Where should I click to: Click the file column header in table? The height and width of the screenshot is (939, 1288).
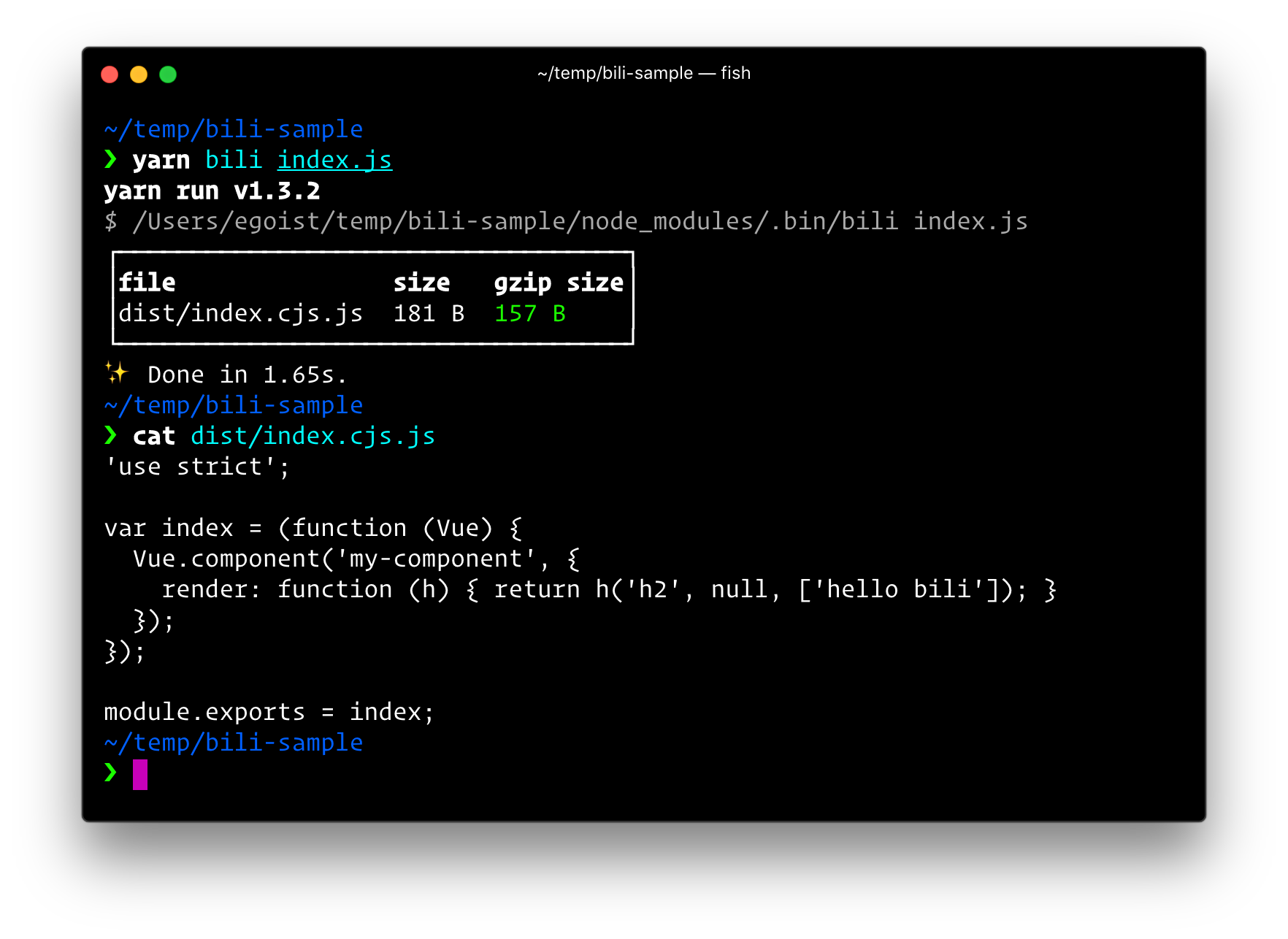tap(147, 283)
